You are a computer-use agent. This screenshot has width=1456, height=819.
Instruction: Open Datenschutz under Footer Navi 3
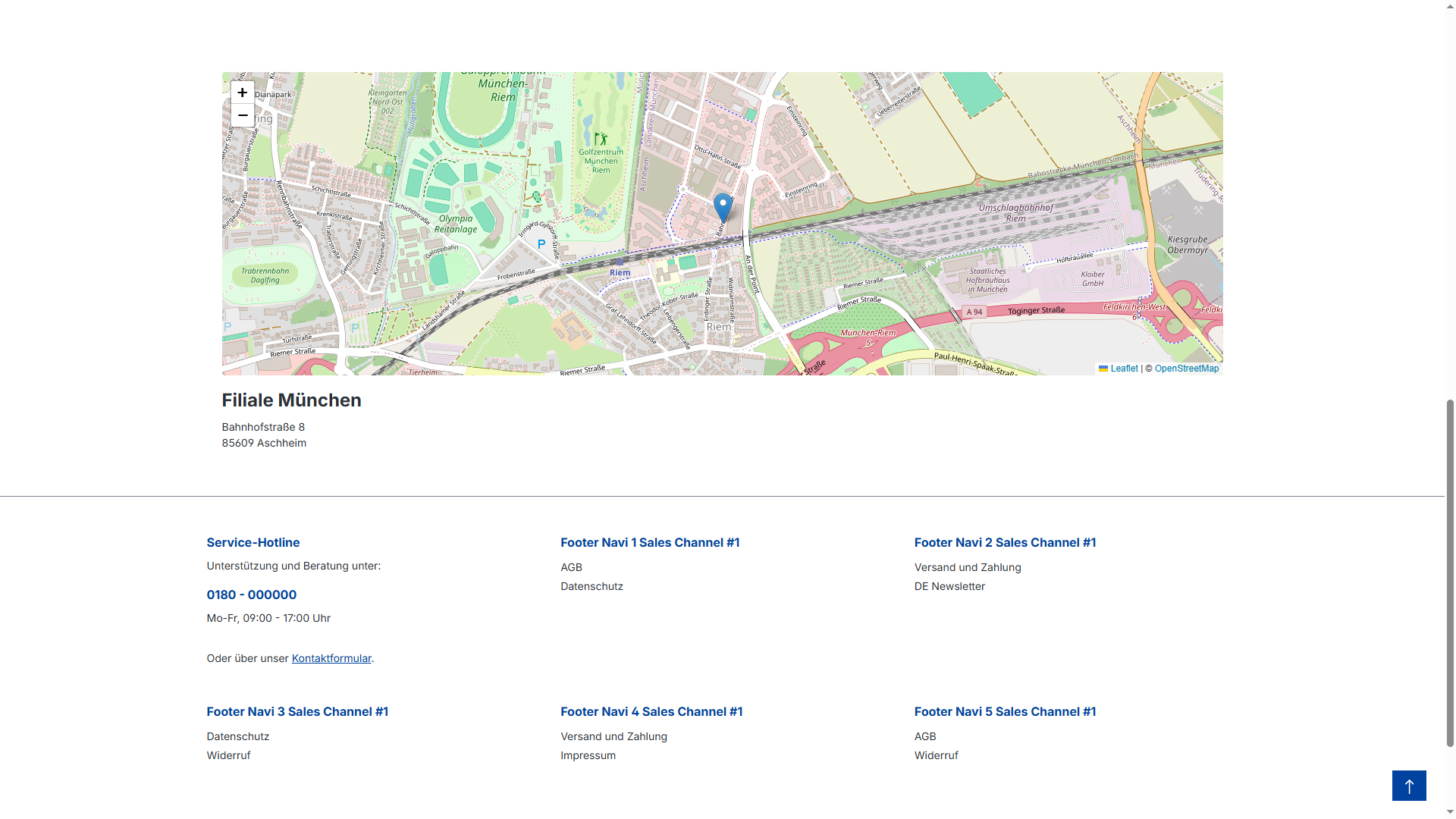tap(238, 736)
